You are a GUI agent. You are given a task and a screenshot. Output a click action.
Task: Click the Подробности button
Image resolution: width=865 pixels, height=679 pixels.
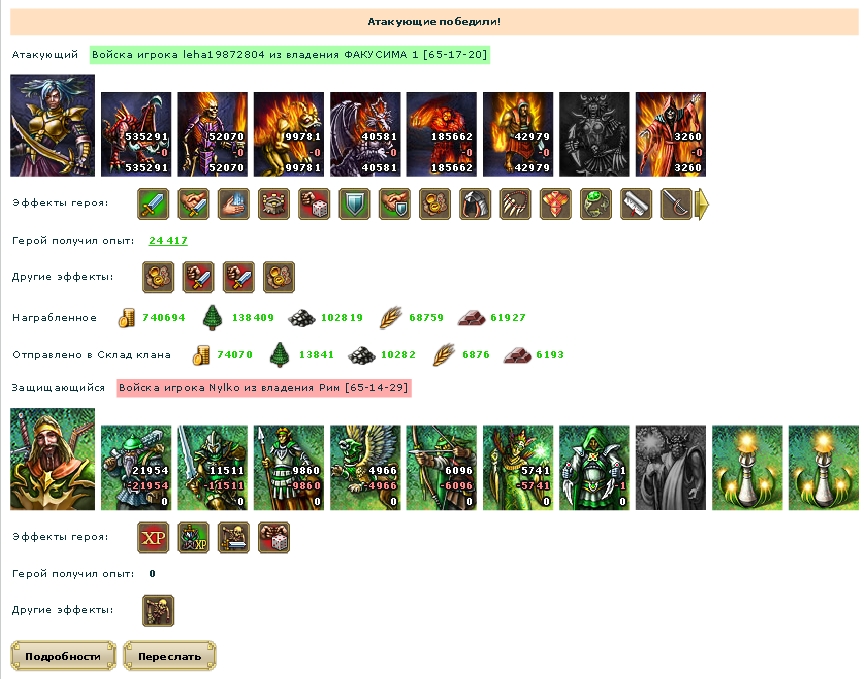tap(63, 656)
